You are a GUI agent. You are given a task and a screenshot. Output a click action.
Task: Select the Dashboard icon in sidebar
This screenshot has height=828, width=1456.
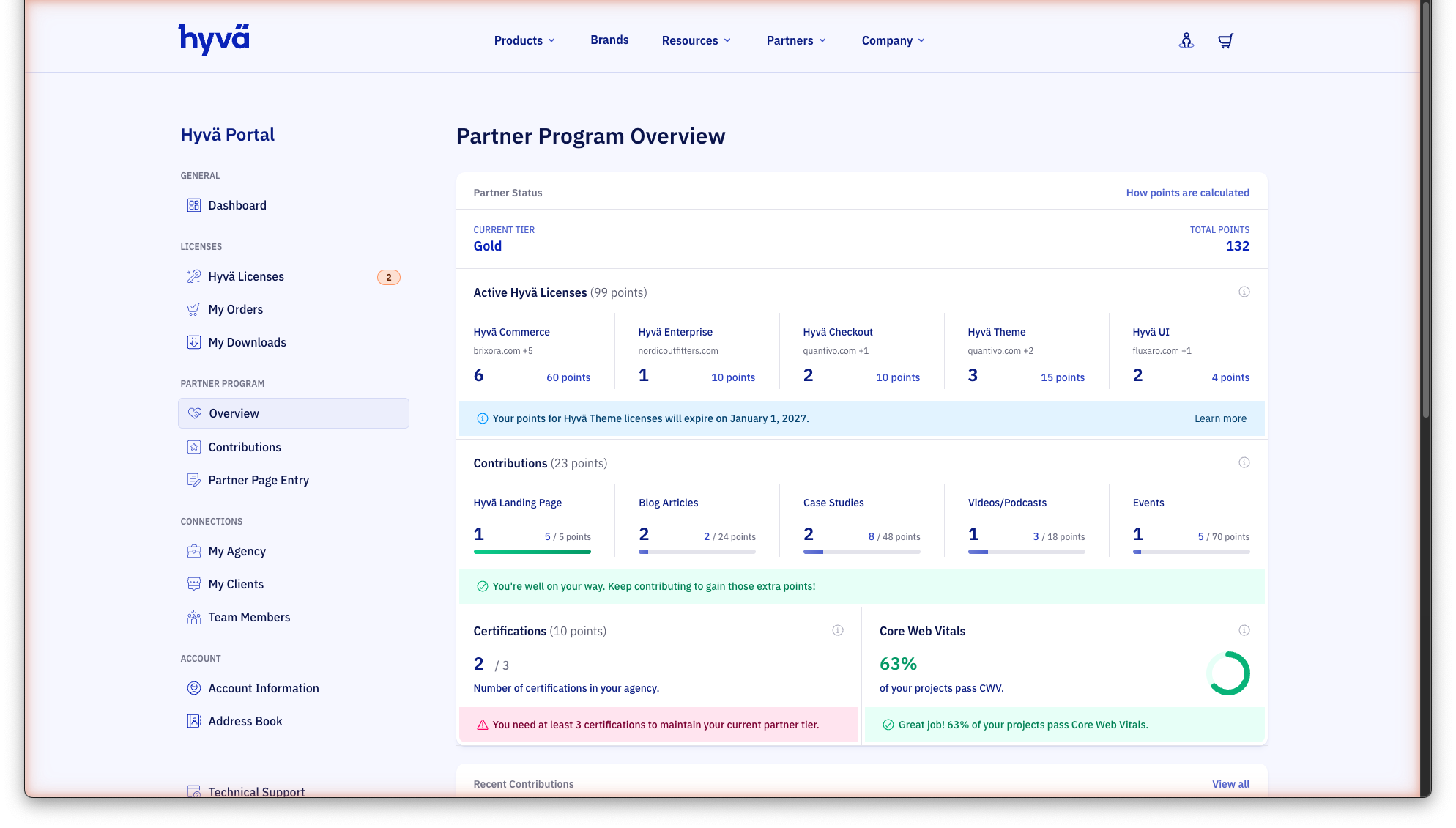coord(194,205)
